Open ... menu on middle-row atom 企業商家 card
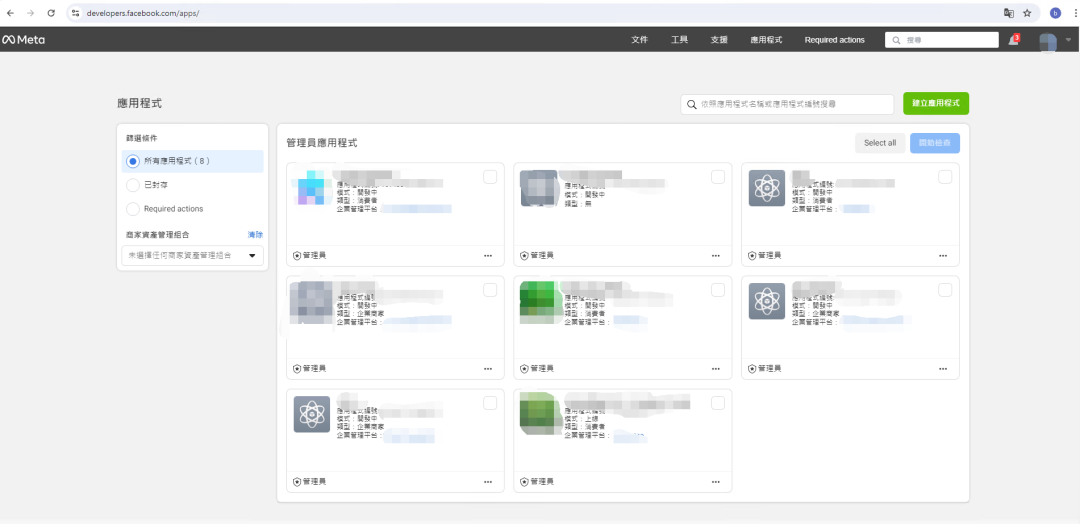 (943, 369)
